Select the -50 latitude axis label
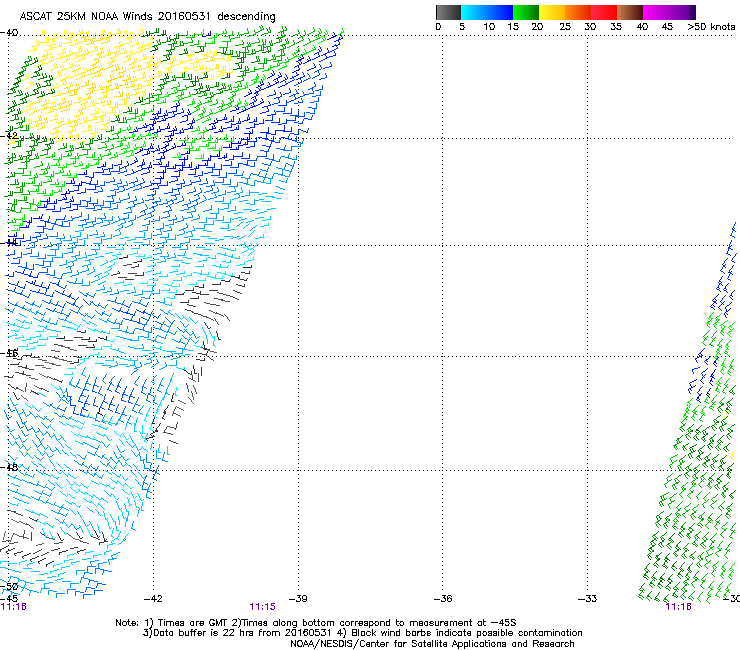Screen dimensions: 740x650 coord(9,586)
